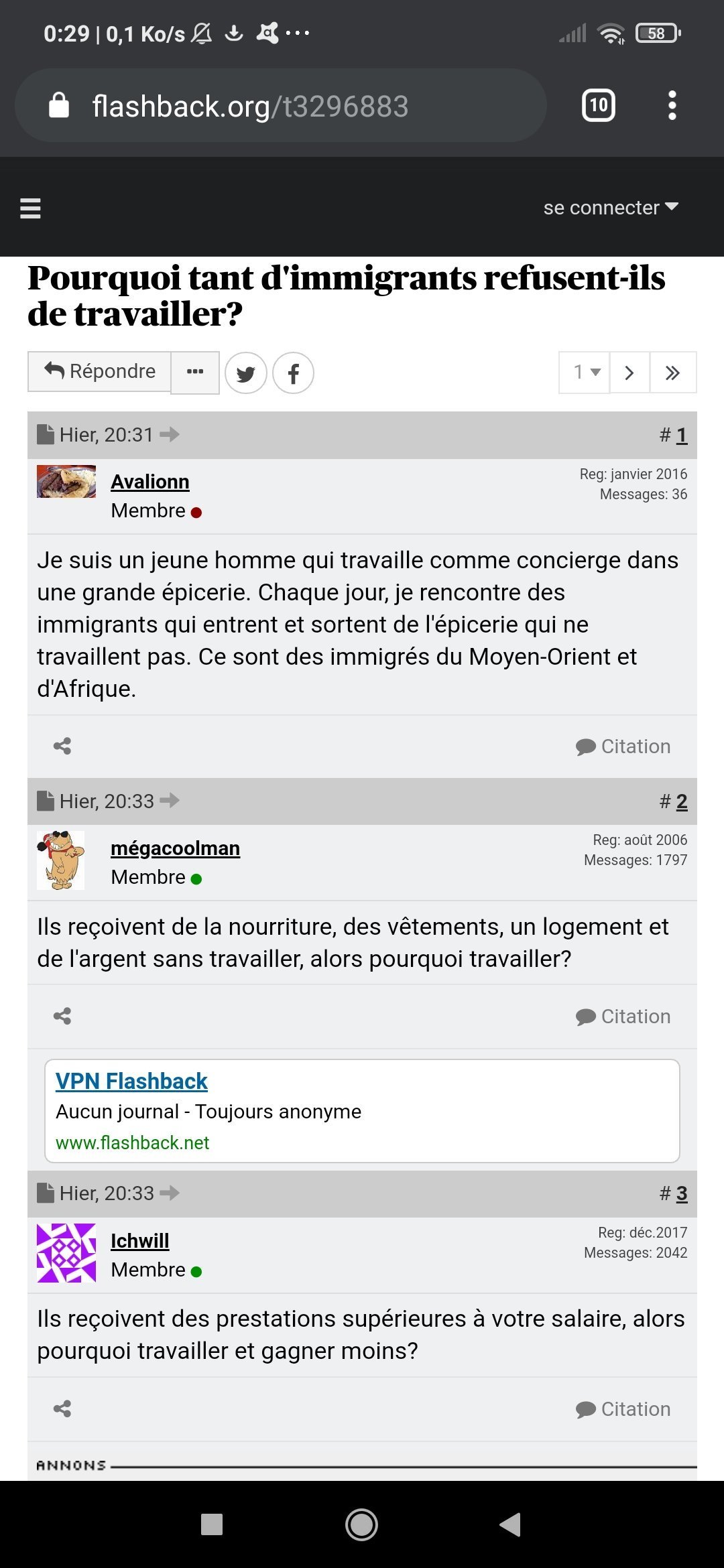Click the Répondre button
The width and height of the screenshot is (724, 1568).
[x=100, y=371]
